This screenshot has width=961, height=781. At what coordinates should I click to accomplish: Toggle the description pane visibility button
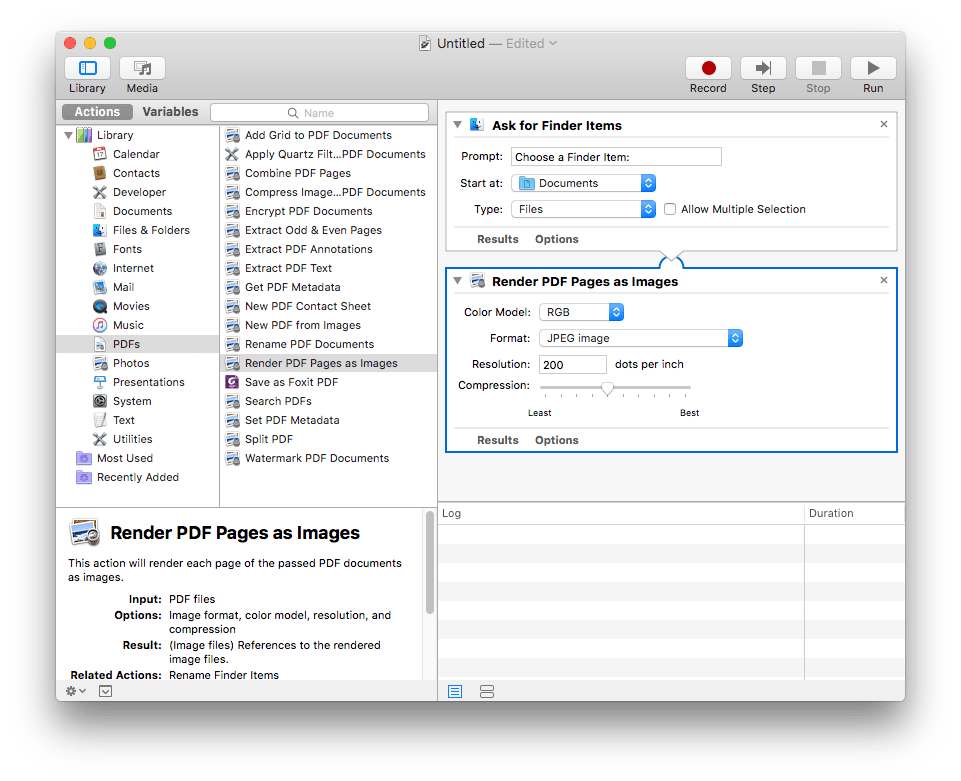105,691
